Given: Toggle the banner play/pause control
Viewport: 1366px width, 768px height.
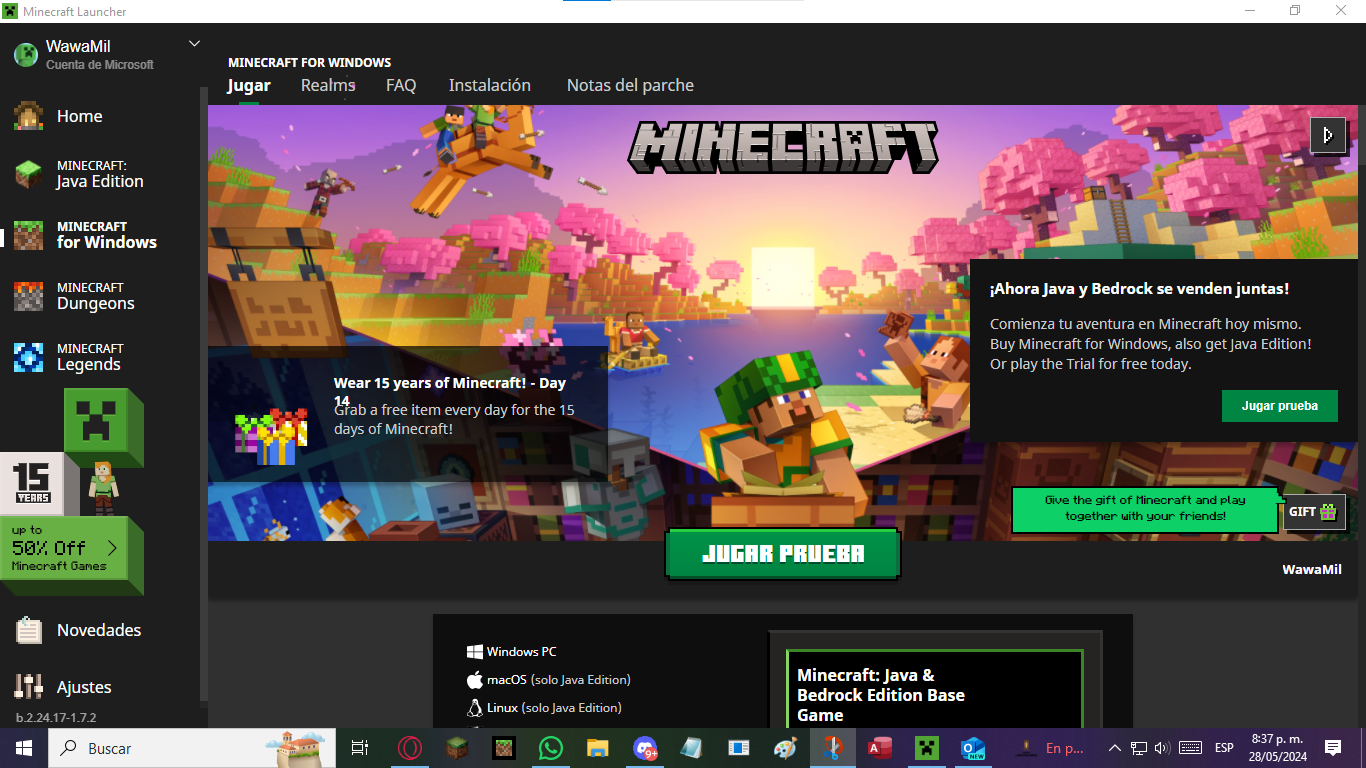Looking at the screenshot, I should (1327, 135).
